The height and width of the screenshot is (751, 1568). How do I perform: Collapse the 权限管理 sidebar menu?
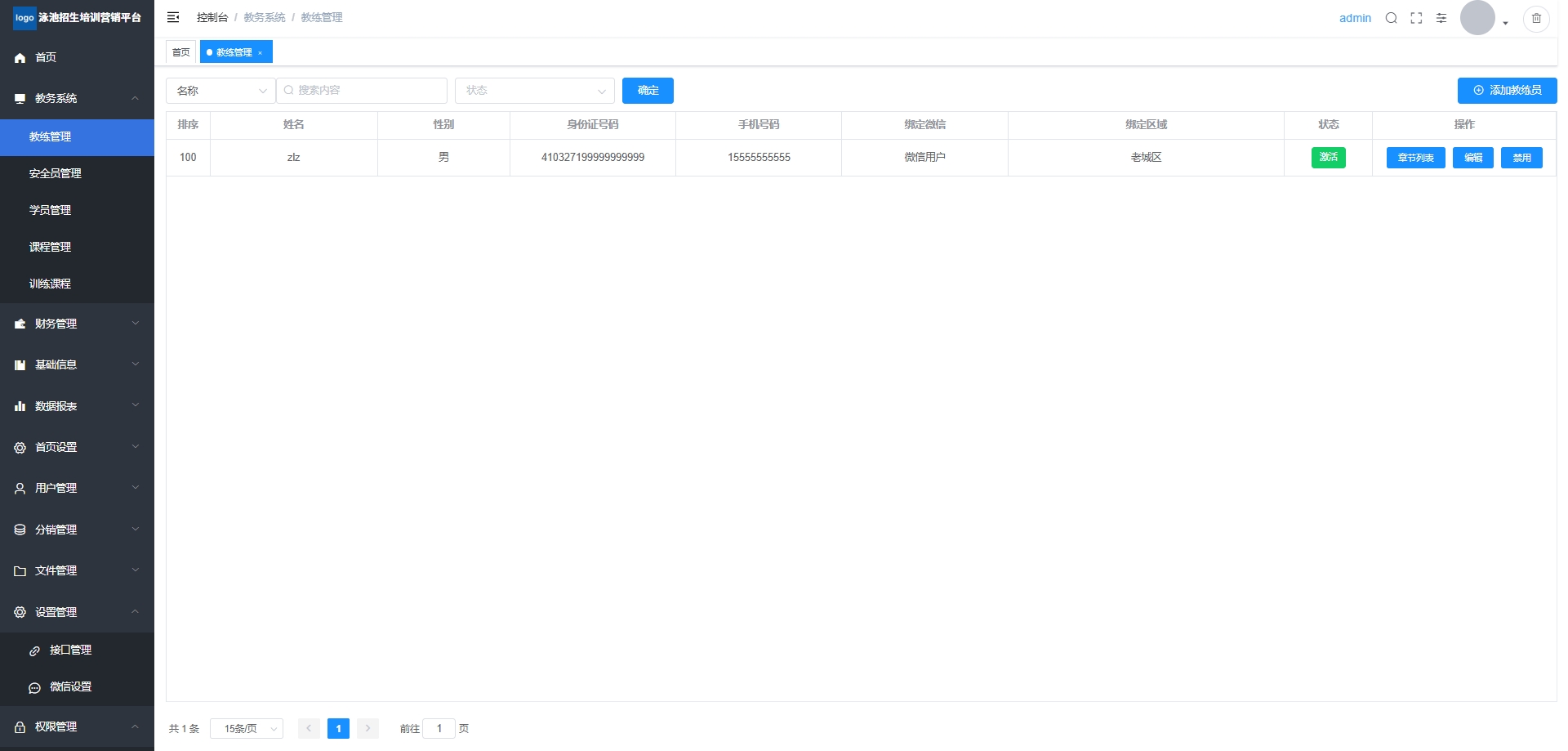coord(77,726)
